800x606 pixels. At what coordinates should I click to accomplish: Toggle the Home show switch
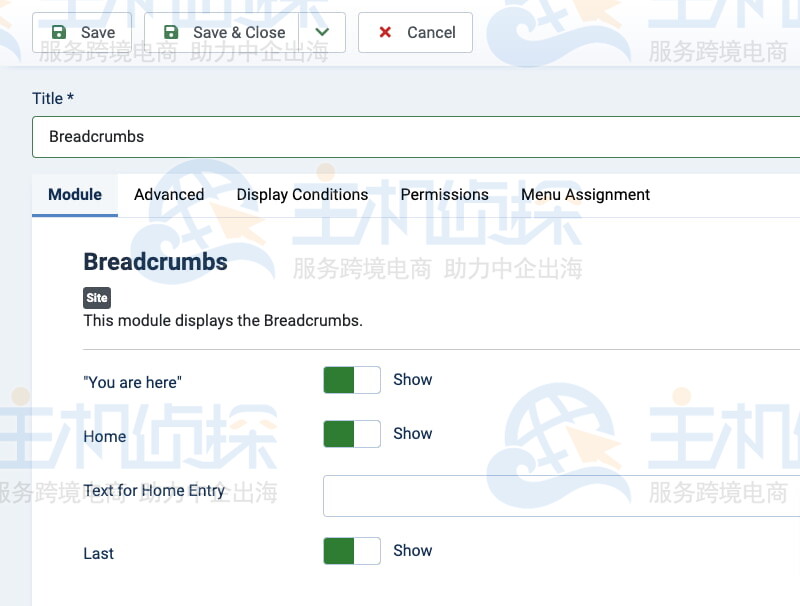tap(352, 434)
